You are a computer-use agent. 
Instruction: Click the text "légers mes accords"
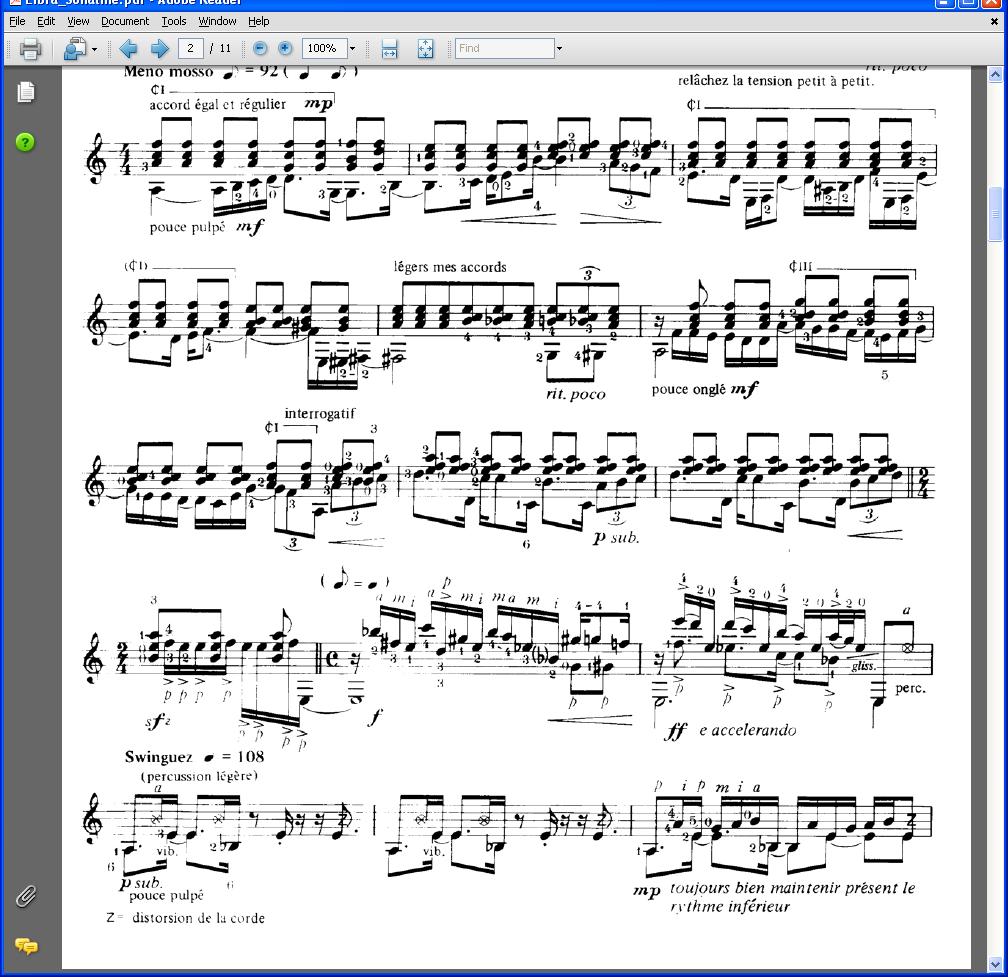(450, 267)
